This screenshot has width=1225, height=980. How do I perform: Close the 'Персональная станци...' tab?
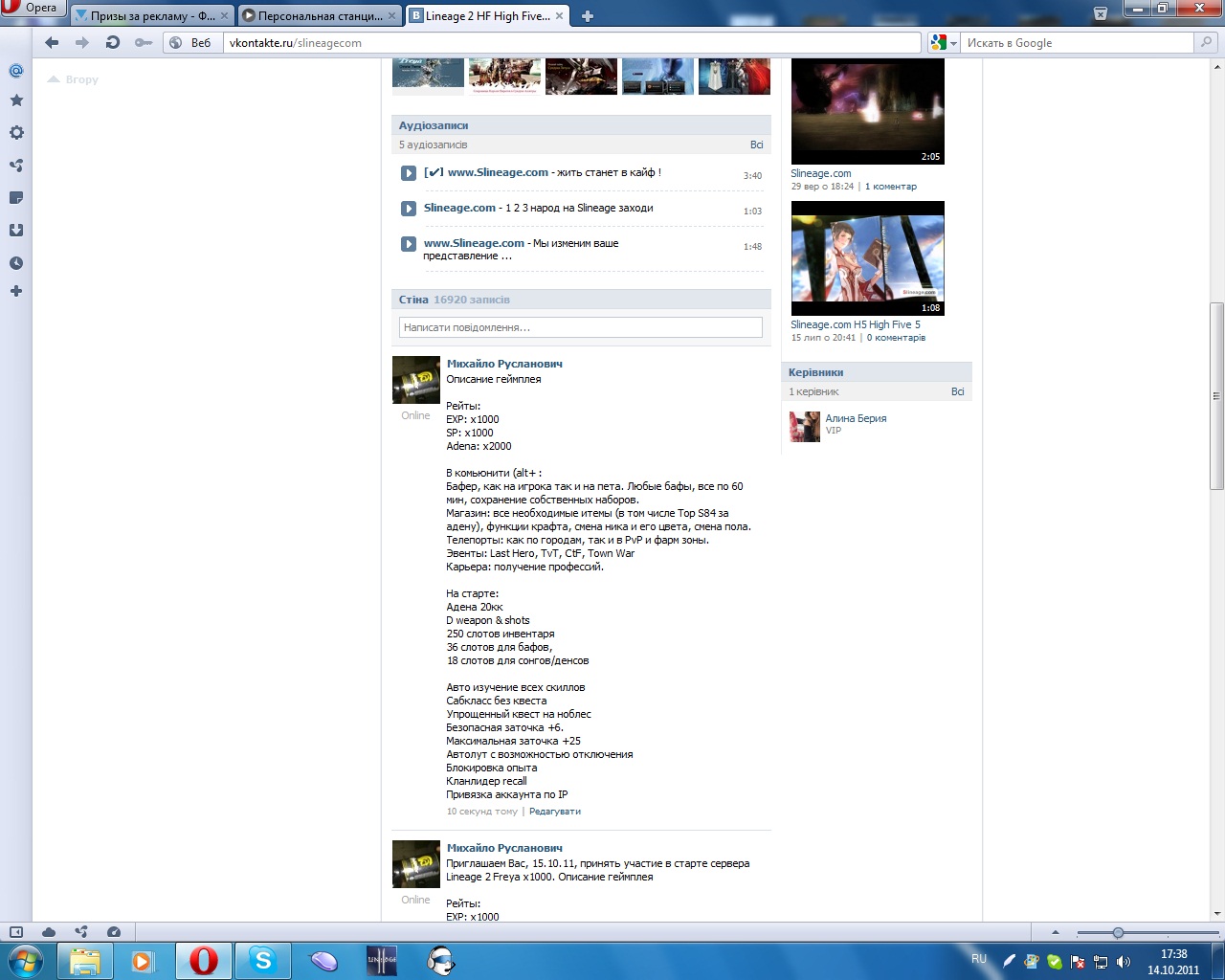pos(391,15)
